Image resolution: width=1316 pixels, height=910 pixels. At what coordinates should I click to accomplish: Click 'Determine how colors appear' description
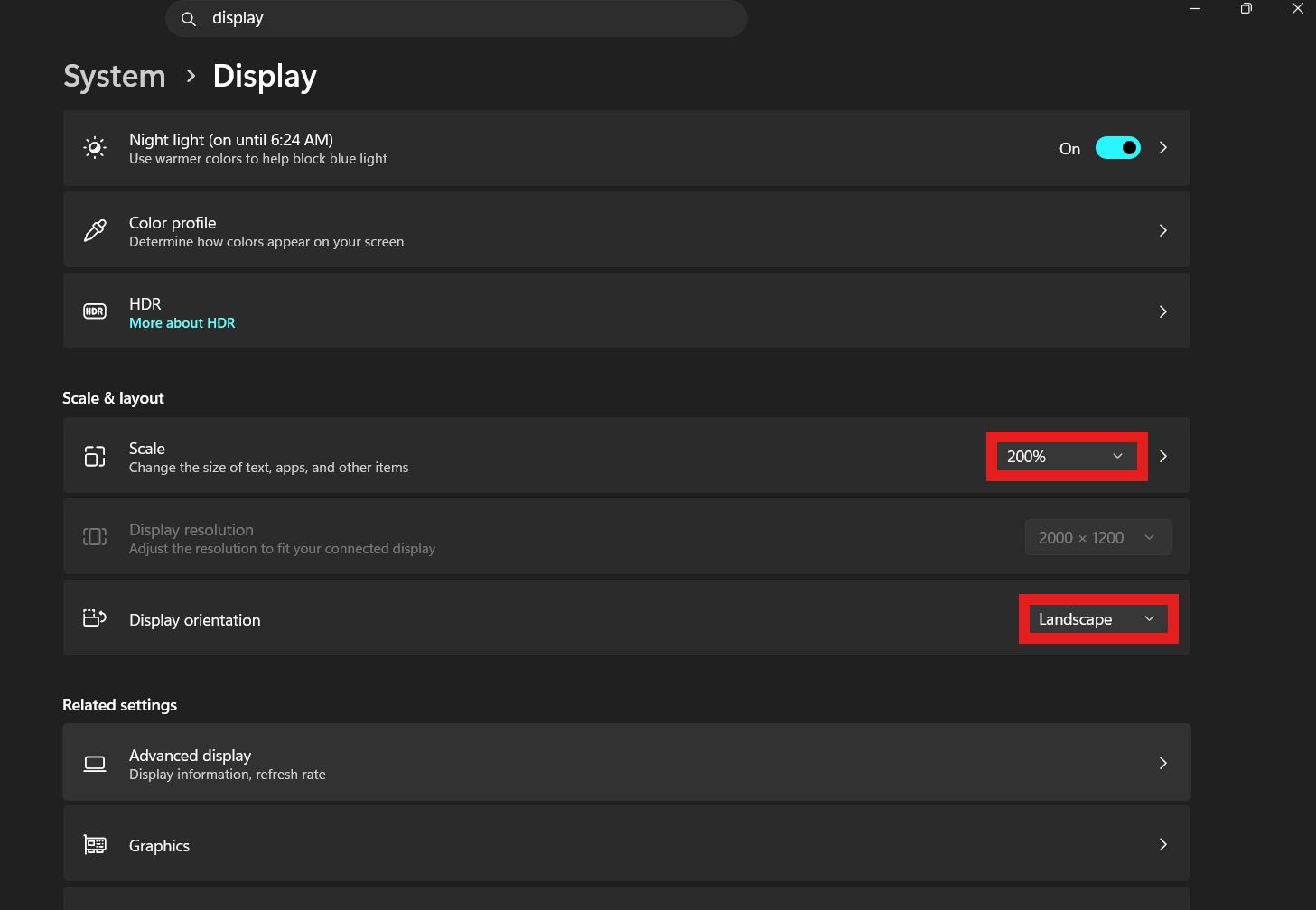pyautogui.click(x=266, y=242)
